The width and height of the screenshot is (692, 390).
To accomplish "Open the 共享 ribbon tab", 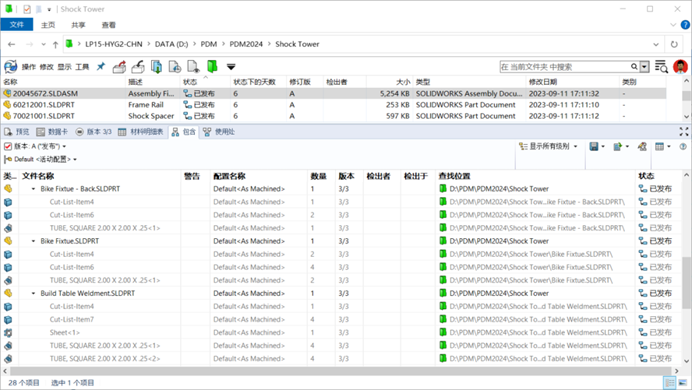I will [78, 25].
